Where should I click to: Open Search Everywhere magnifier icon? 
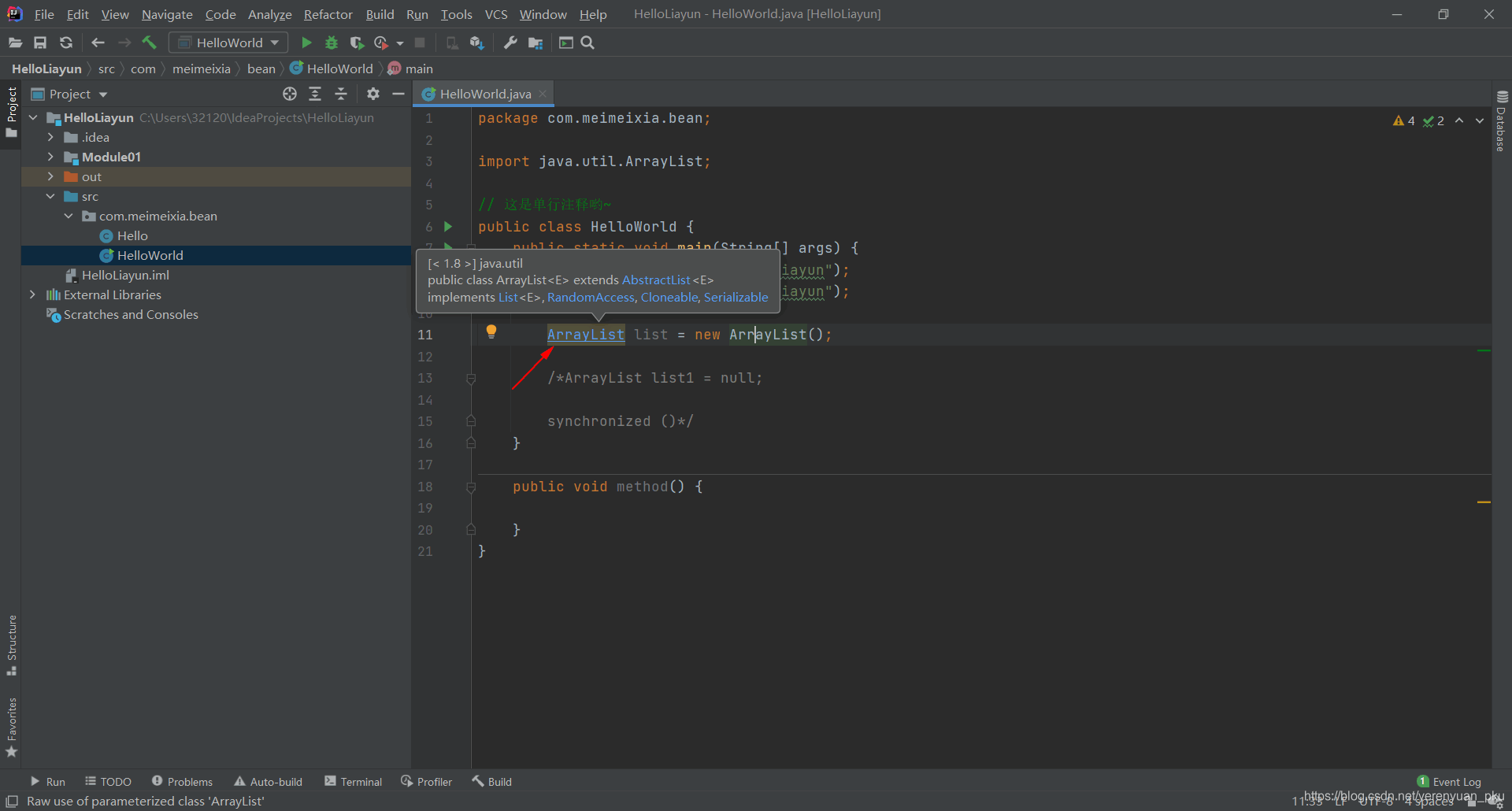coord(587,43)
